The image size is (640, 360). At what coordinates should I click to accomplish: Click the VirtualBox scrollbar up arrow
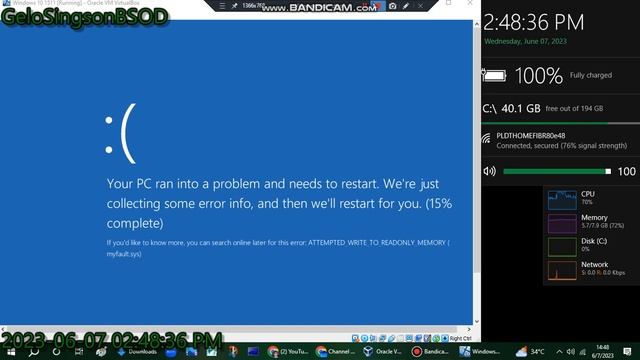[476, 24]
